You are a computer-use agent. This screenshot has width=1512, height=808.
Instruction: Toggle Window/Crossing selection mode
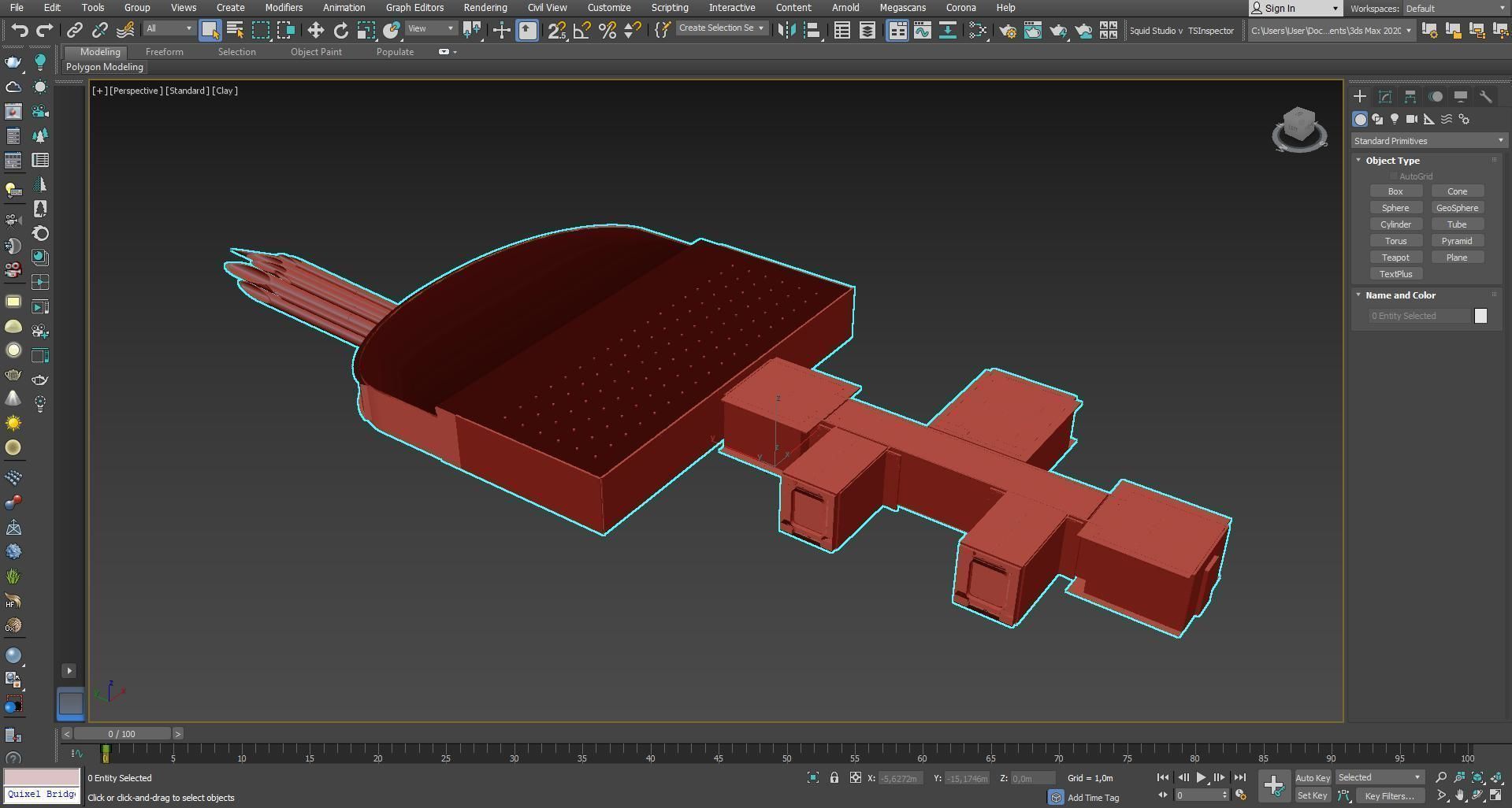285,30
